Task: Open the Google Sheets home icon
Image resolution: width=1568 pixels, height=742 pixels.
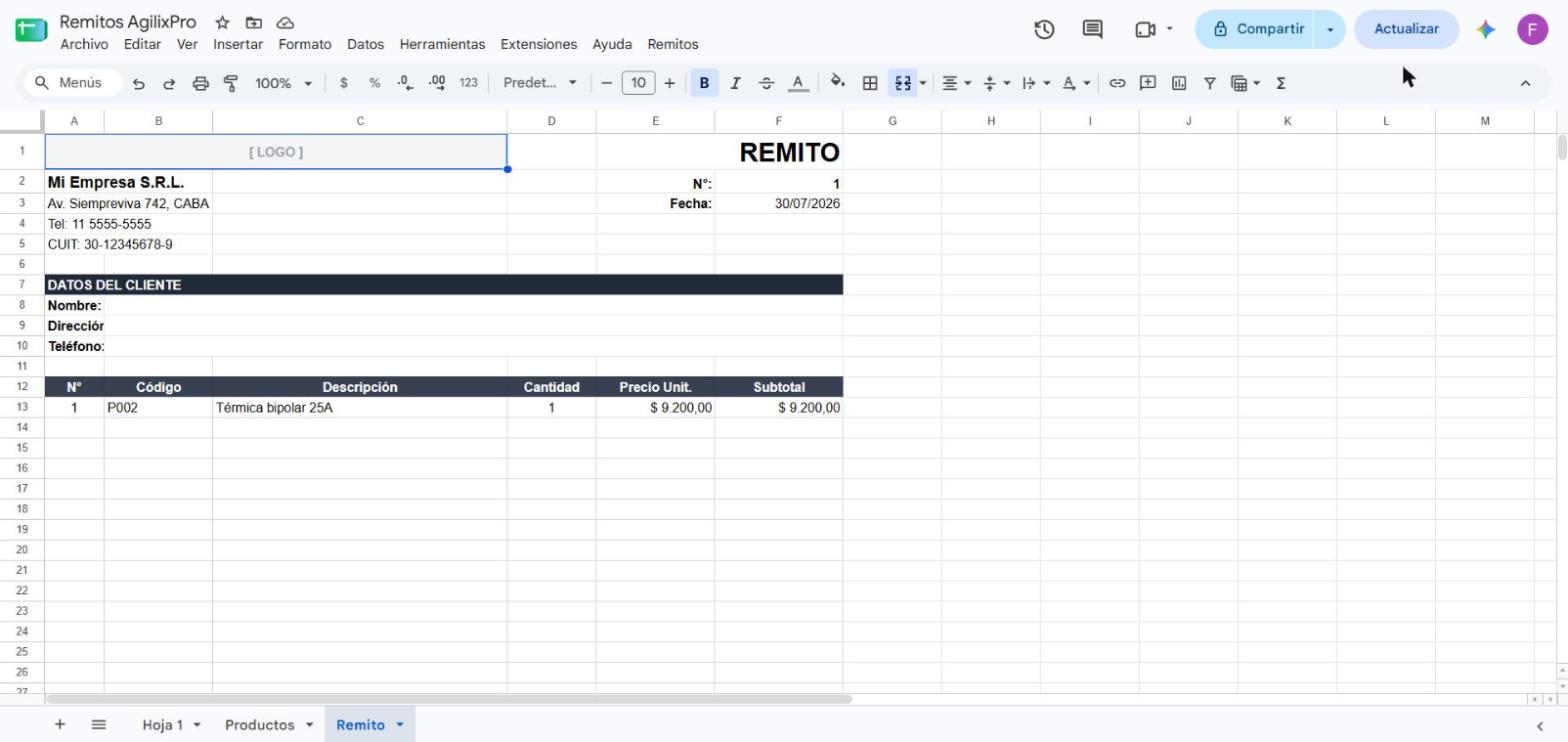Action: 31,30
